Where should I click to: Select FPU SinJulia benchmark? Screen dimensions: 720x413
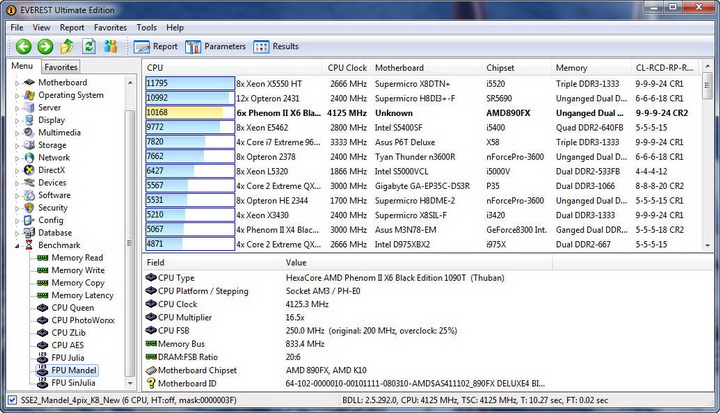73,383
